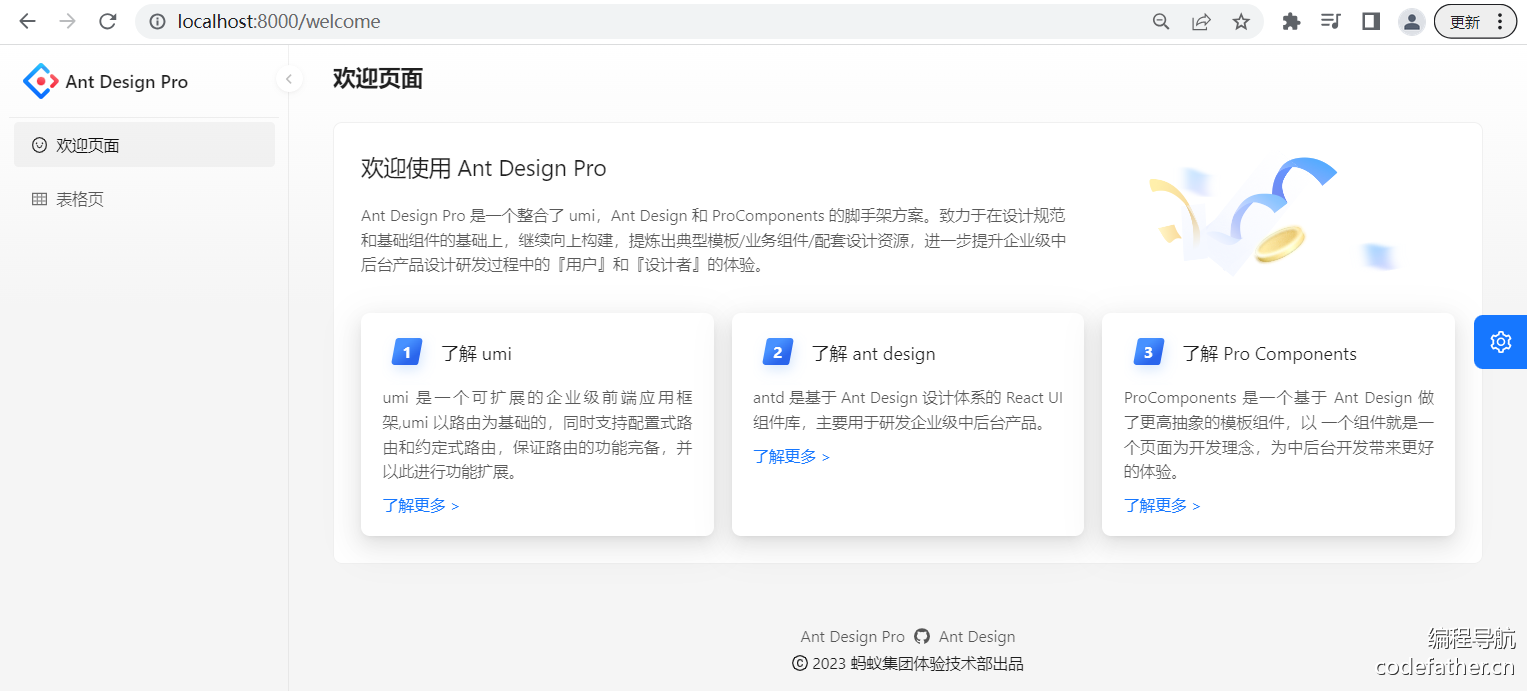Click the 了解 umi card title
1527x691 pixels.
[x=477, y=353]
